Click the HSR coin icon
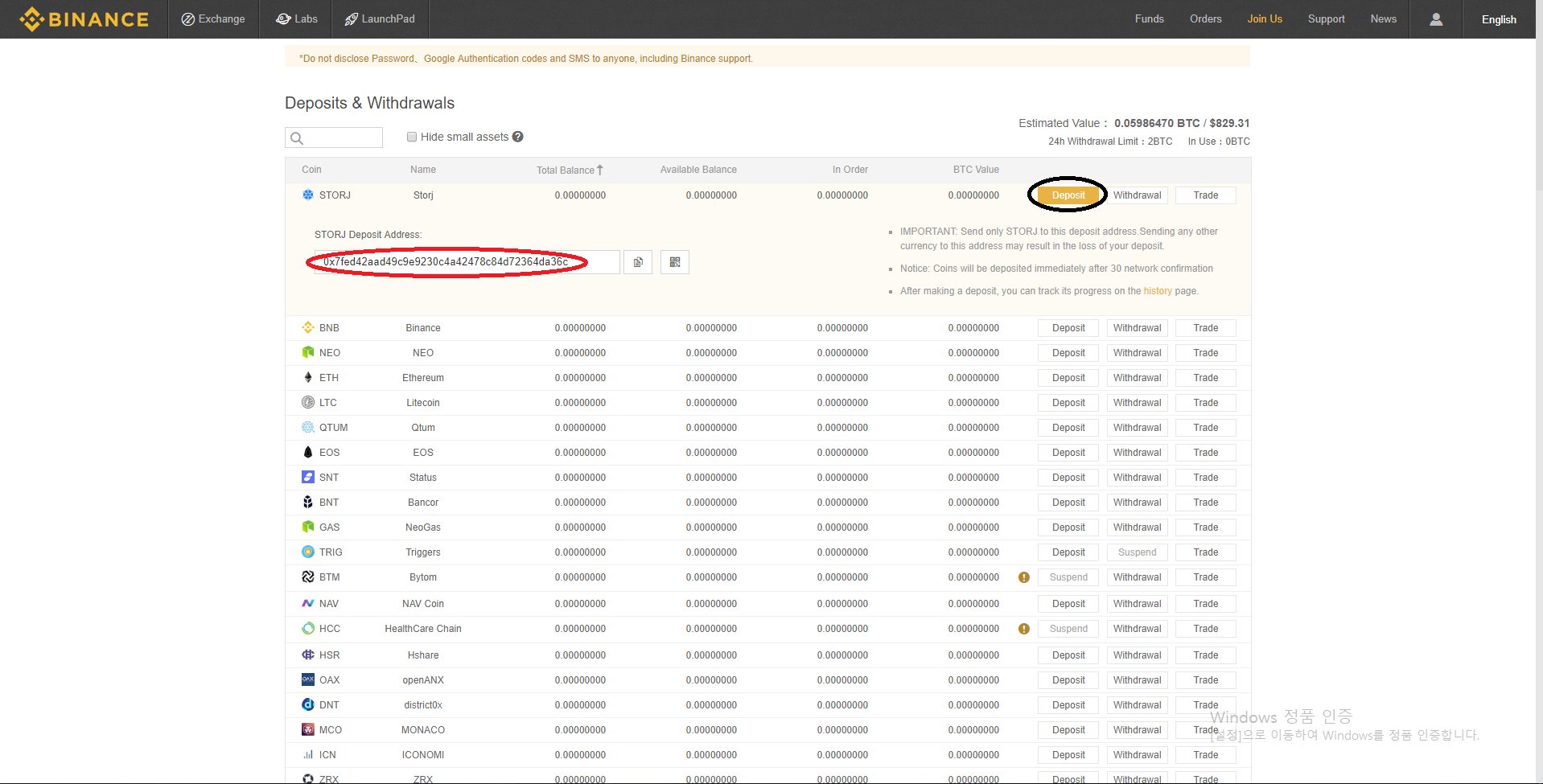 308,655
